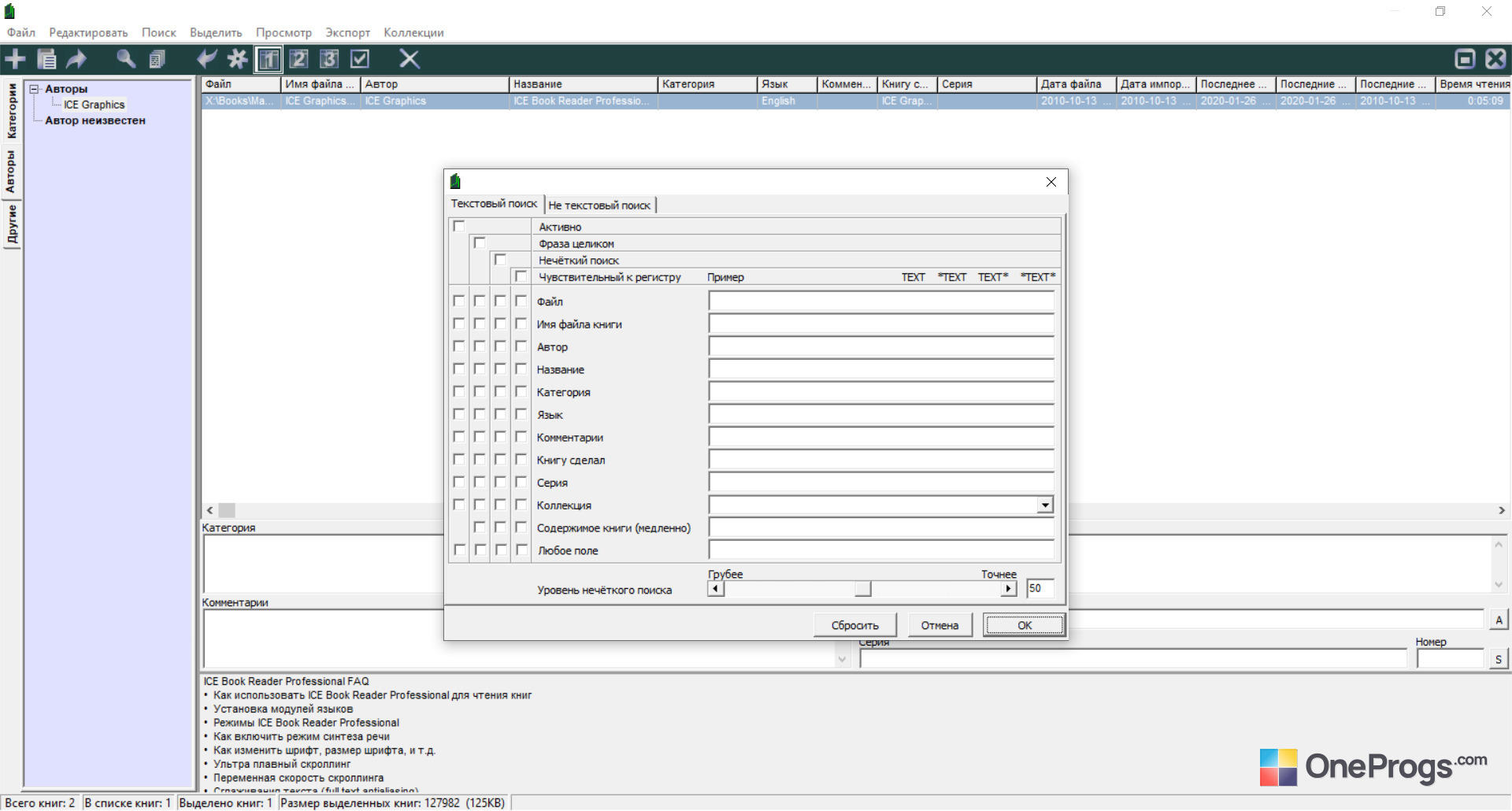Switch to view mode 3 icon

(329, 59)
